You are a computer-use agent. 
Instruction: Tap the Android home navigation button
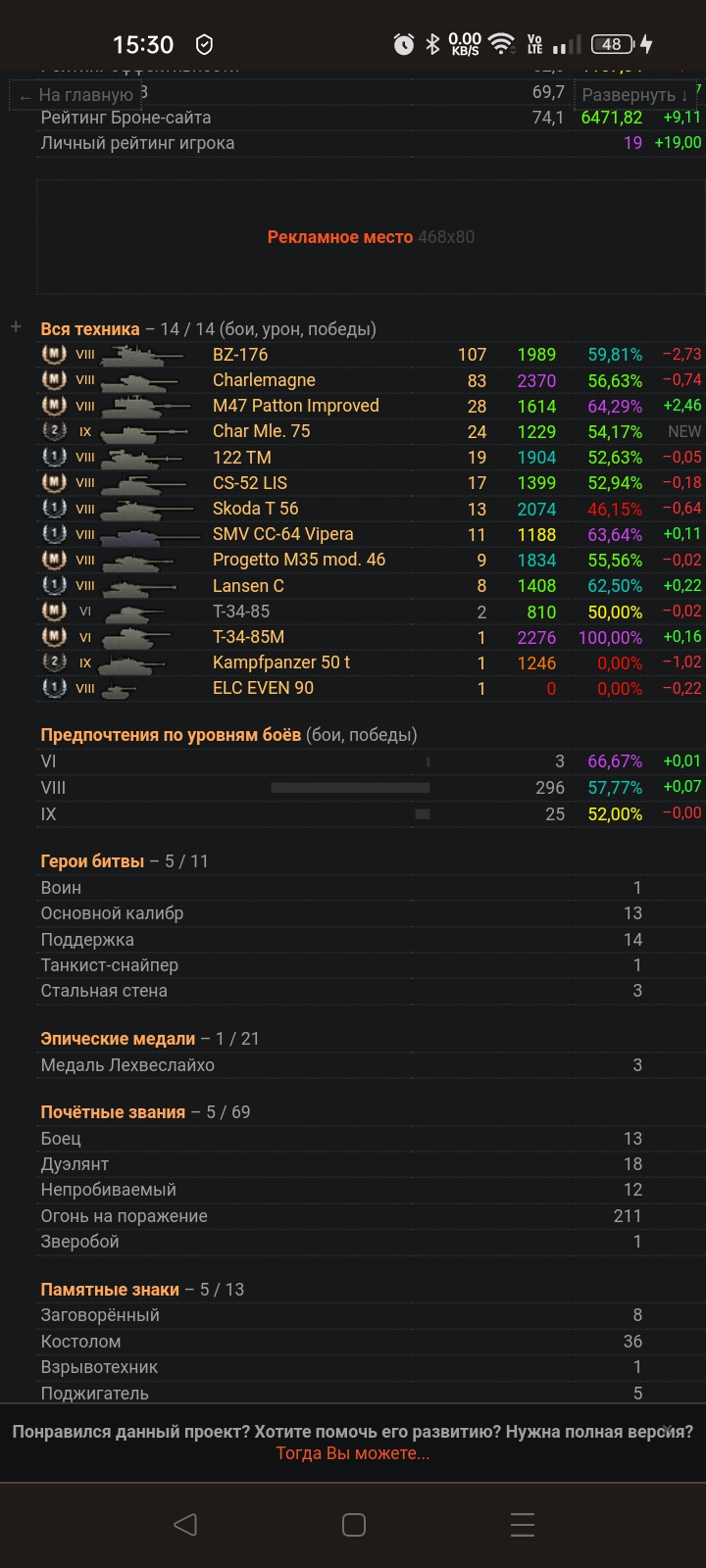(353, 1524)
